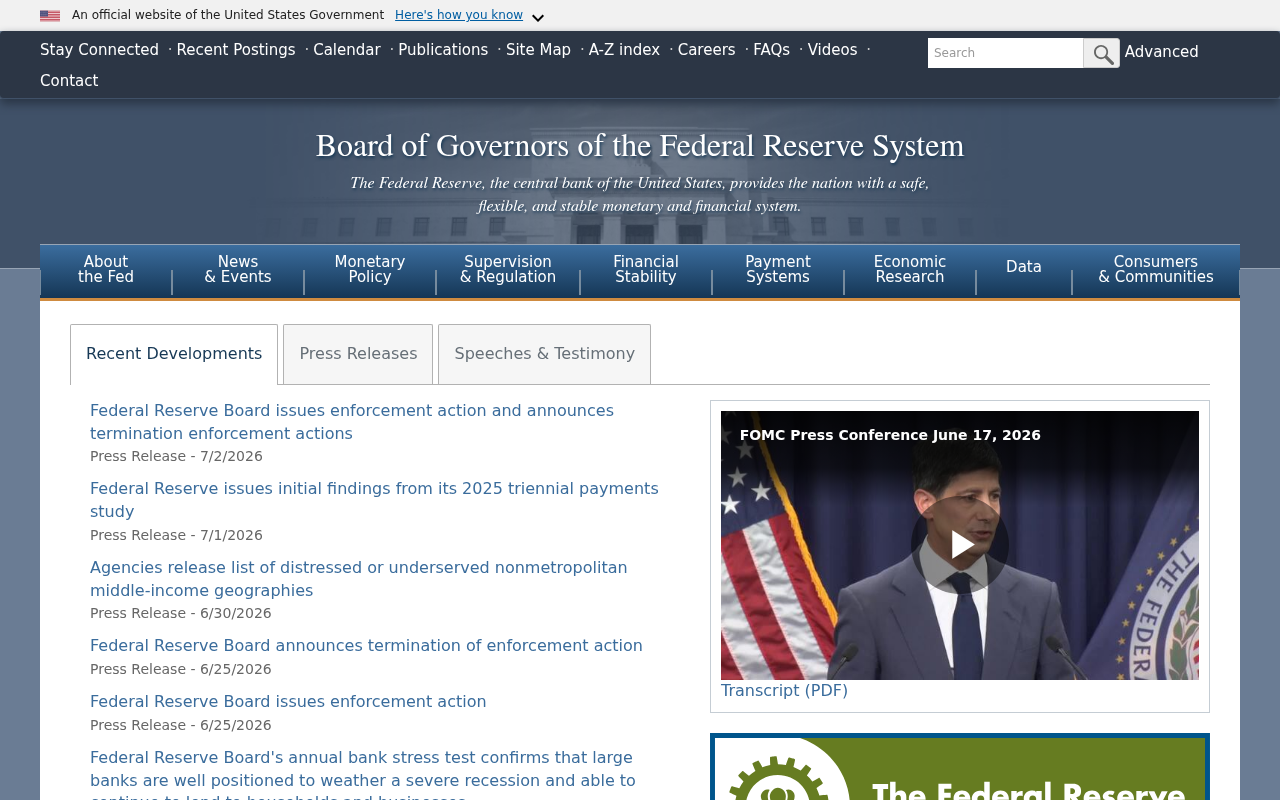Click the Board of Governors site title
Screen dimensions: 1280x800
pyautogui.click(x=640, y=146)
